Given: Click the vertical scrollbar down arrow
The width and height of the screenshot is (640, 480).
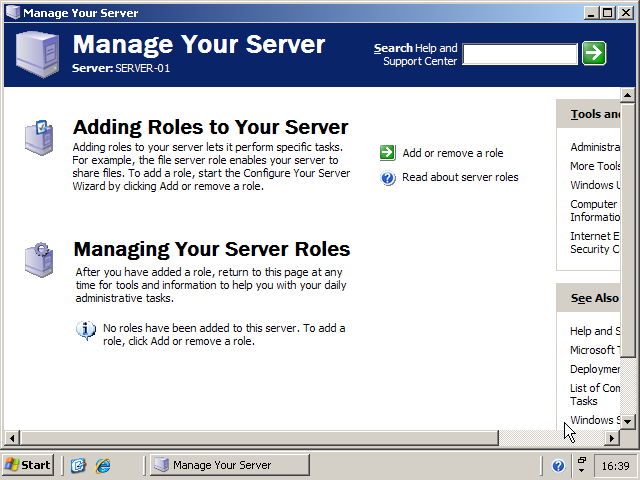Looking at the screenshot, I should [627, 422].
